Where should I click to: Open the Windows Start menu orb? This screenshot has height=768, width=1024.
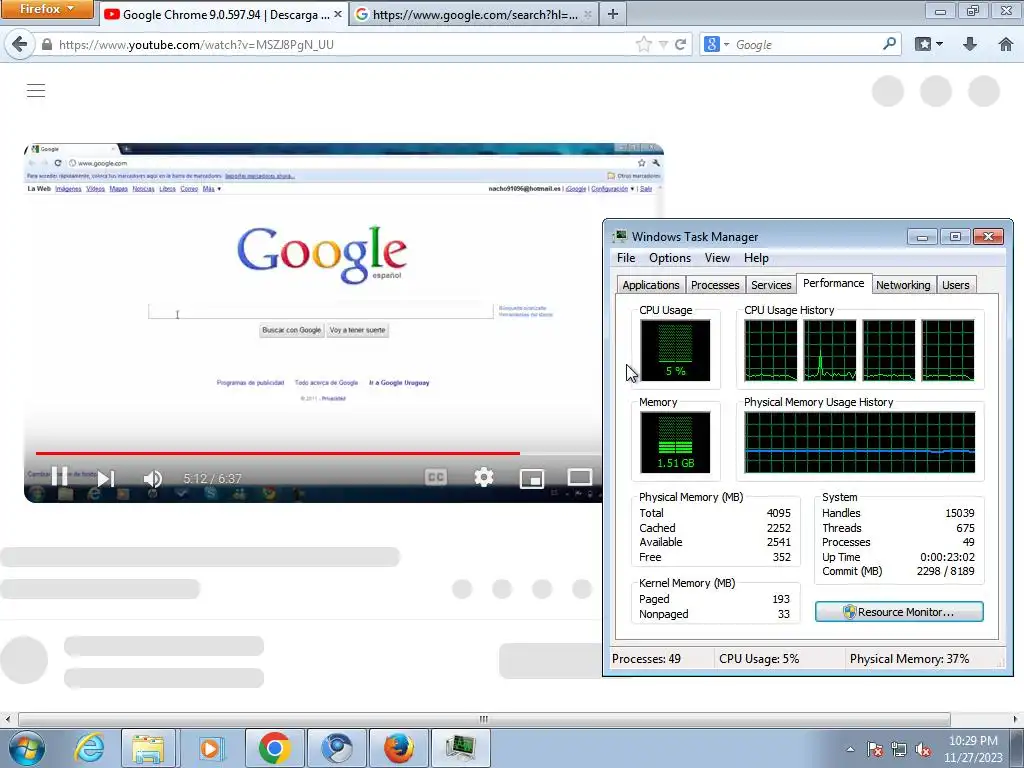tap(27, 748)
